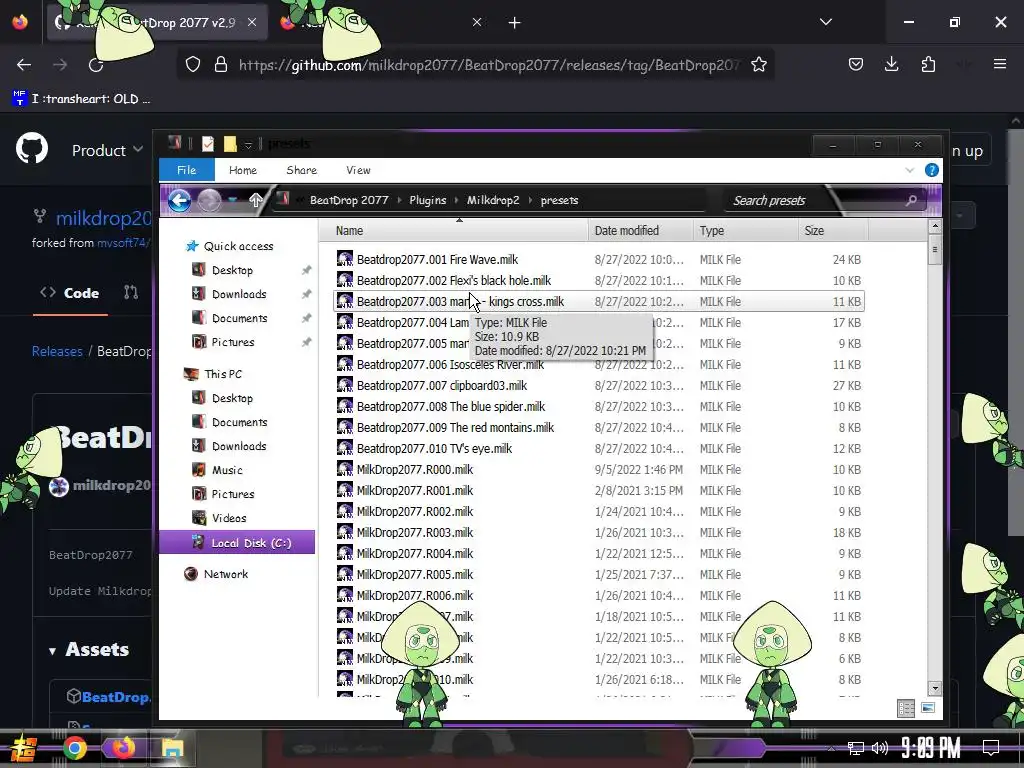The width and height of the screenshot is (1024, 768).
Task: Open a new Firefox tab
Action: 515,23
